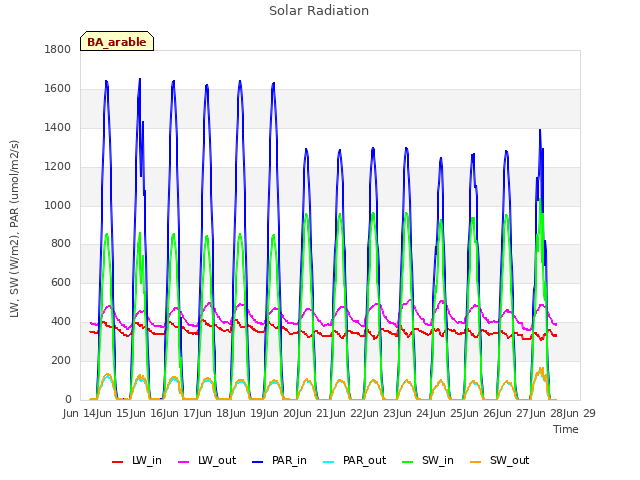The width and height of the screenshot is (640, 480).
Task: Click the Time x-axis label
Action: click(566, 429)
